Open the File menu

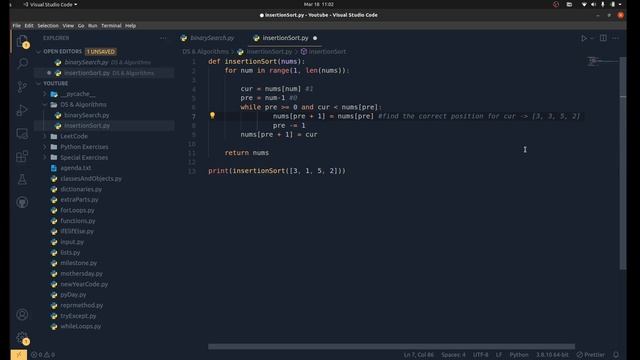(17, 26)
